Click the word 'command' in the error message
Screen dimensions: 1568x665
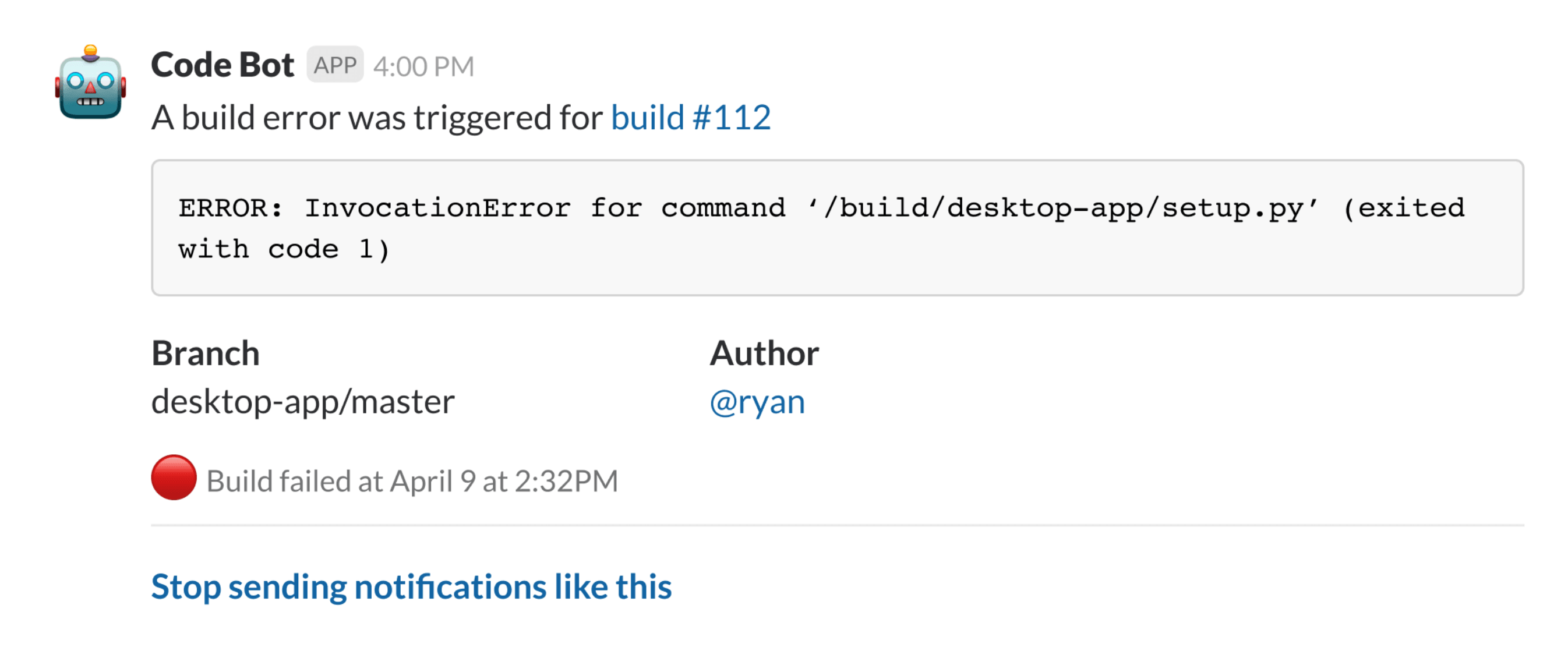click(x=723, y=208)
